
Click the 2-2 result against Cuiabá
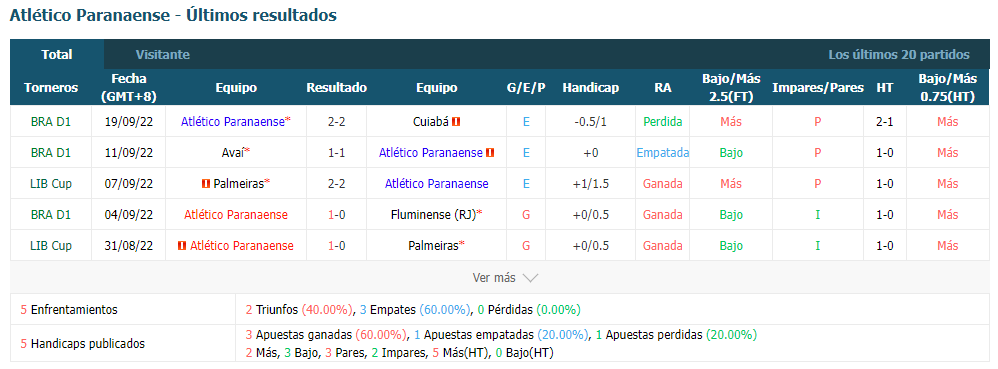[x=337, y=122]
